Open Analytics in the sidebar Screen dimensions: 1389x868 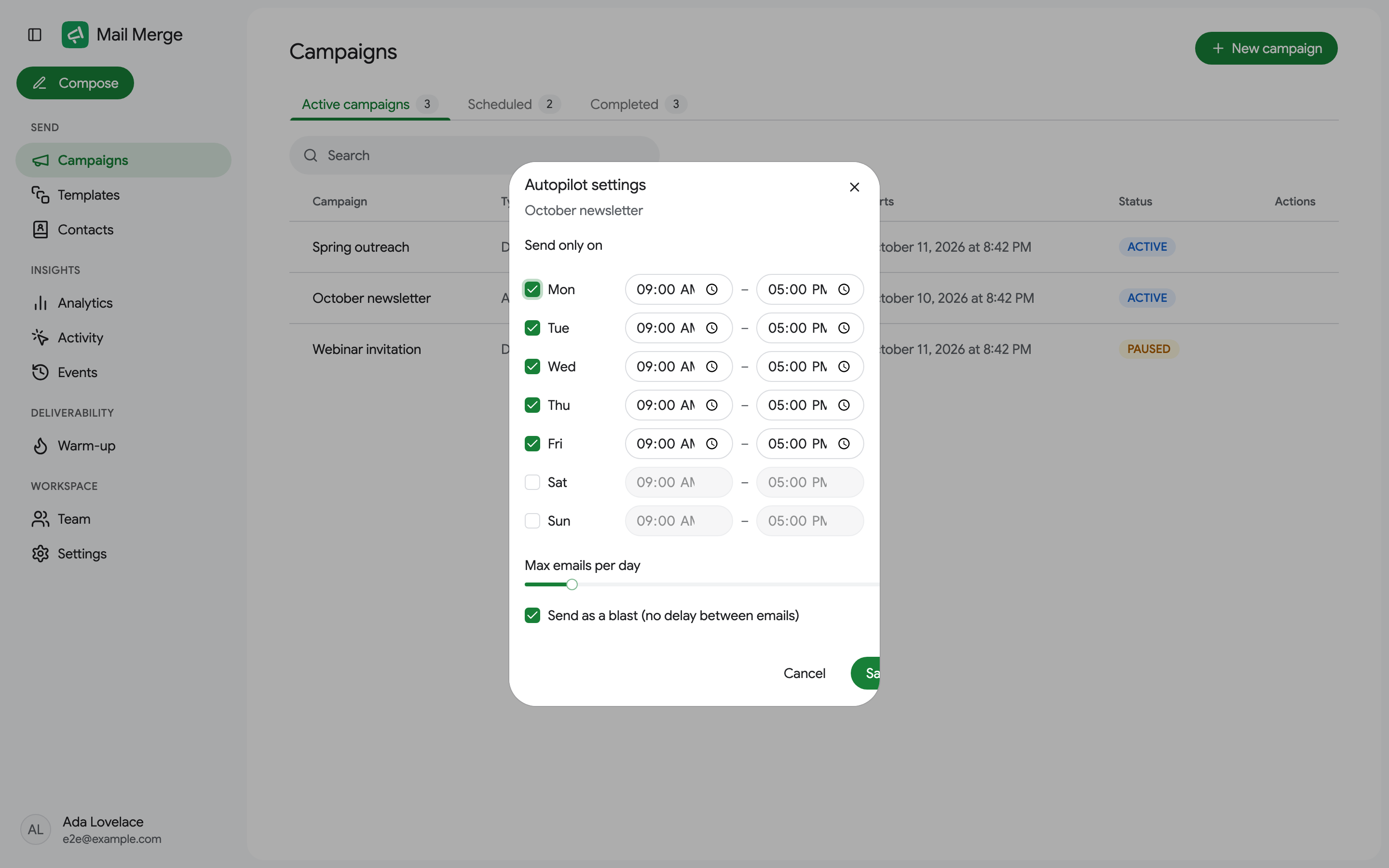tap(123, 302)
